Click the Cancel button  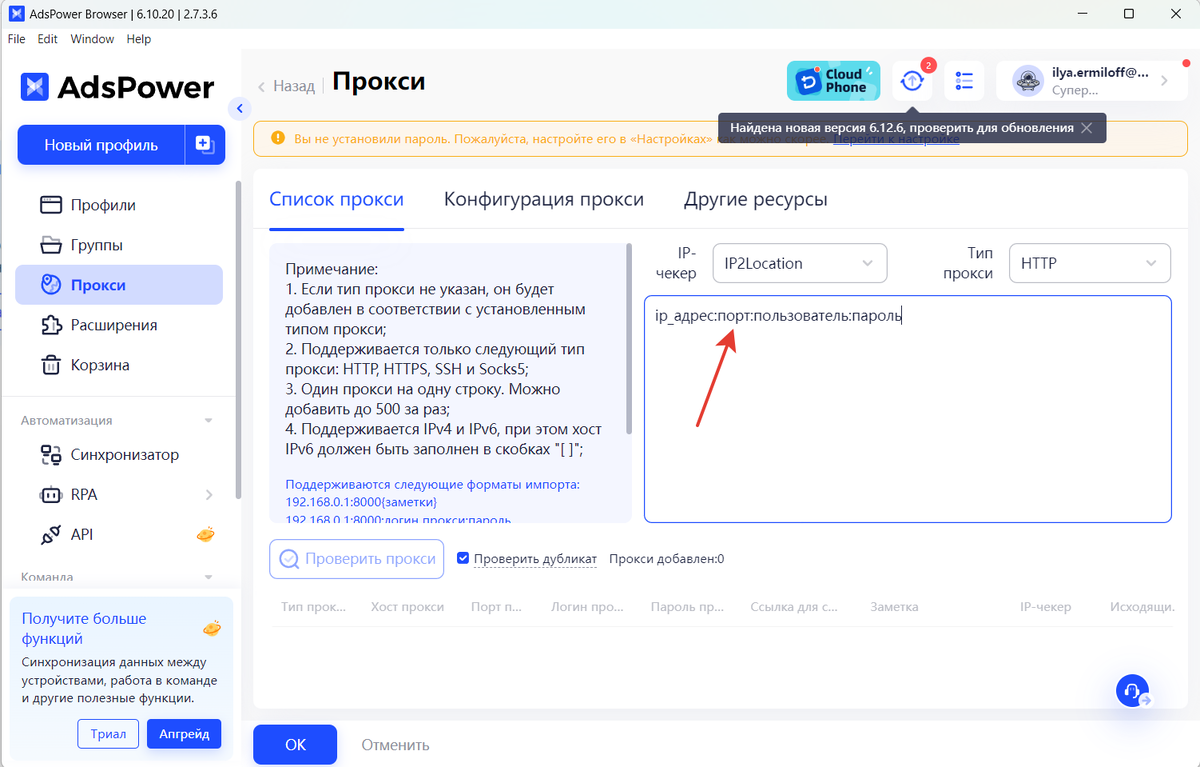(395, 745)
